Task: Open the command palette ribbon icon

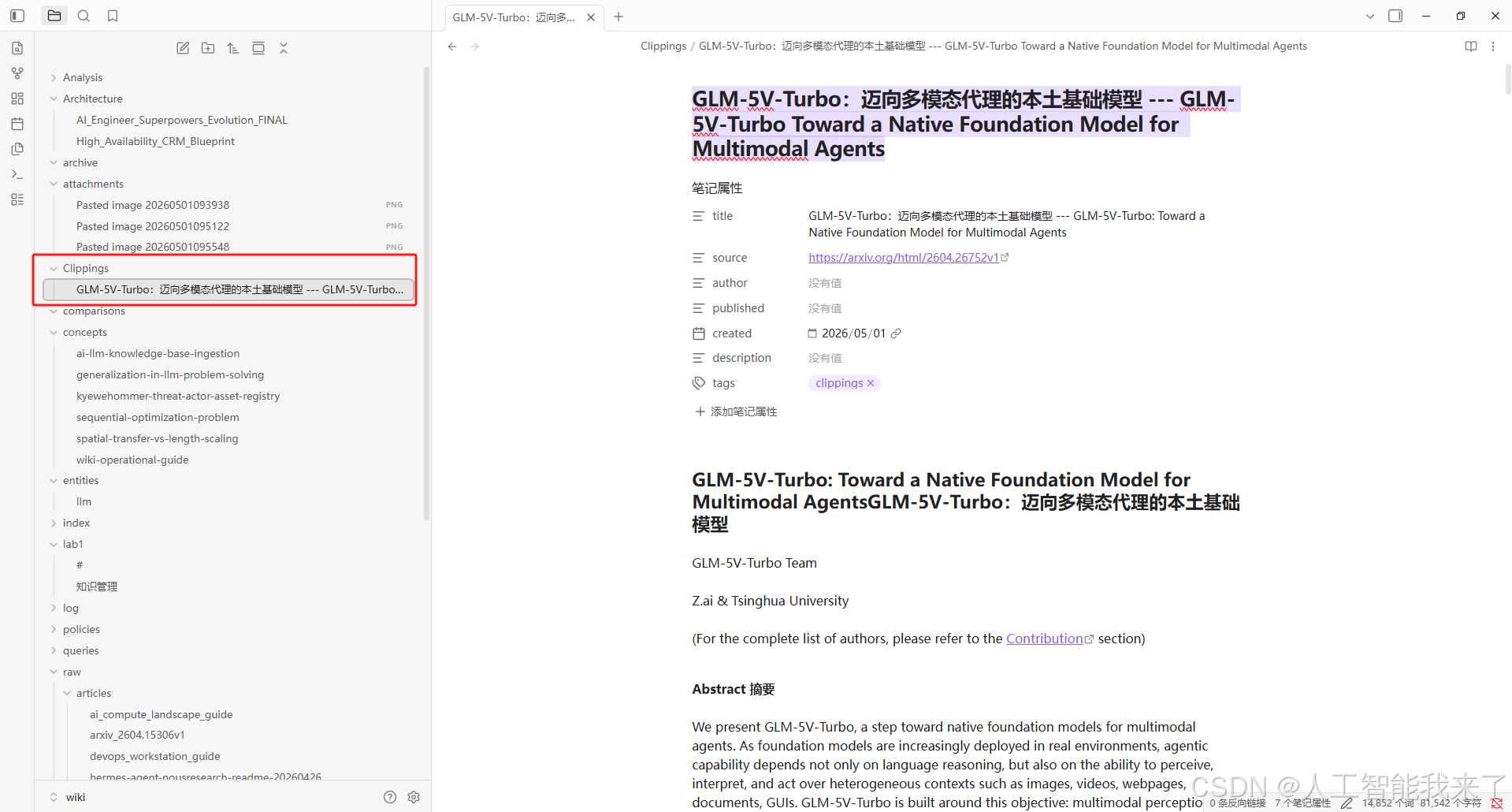Action: [17, 174]
